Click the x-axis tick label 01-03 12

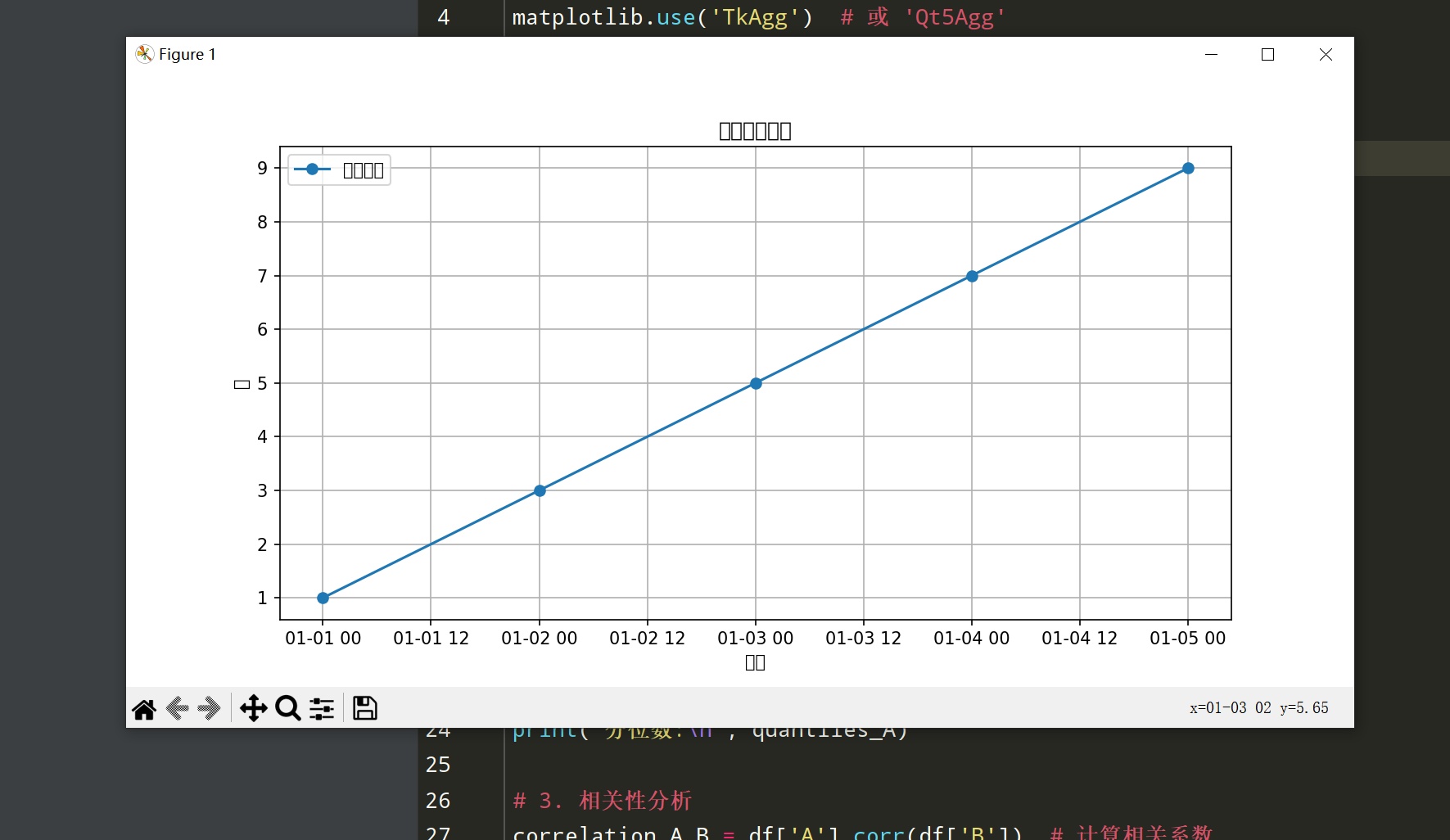coord(863,639)
